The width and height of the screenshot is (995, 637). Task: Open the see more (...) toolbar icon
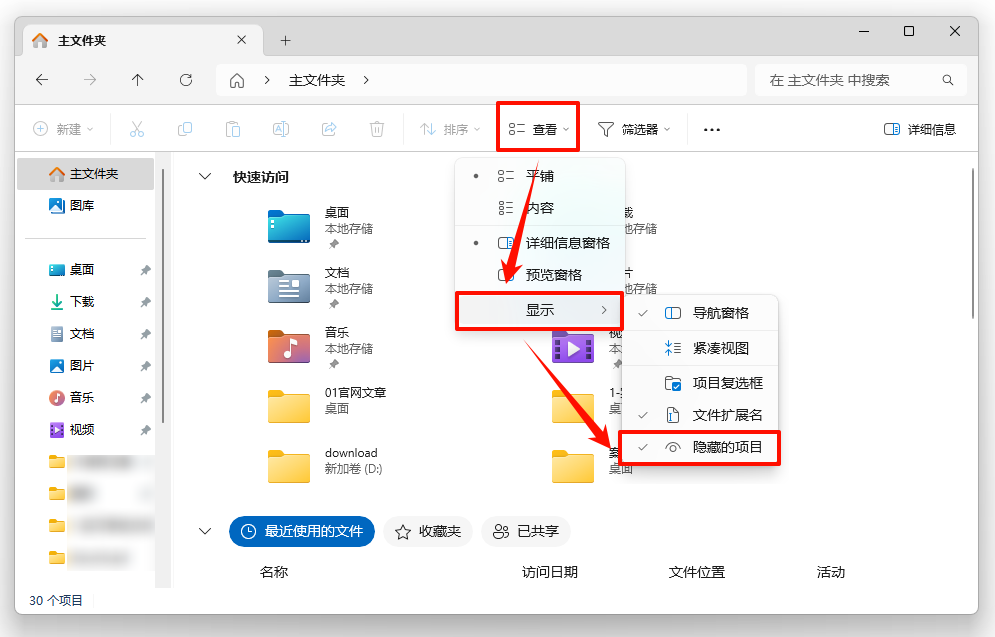click(x=711, y=129)
